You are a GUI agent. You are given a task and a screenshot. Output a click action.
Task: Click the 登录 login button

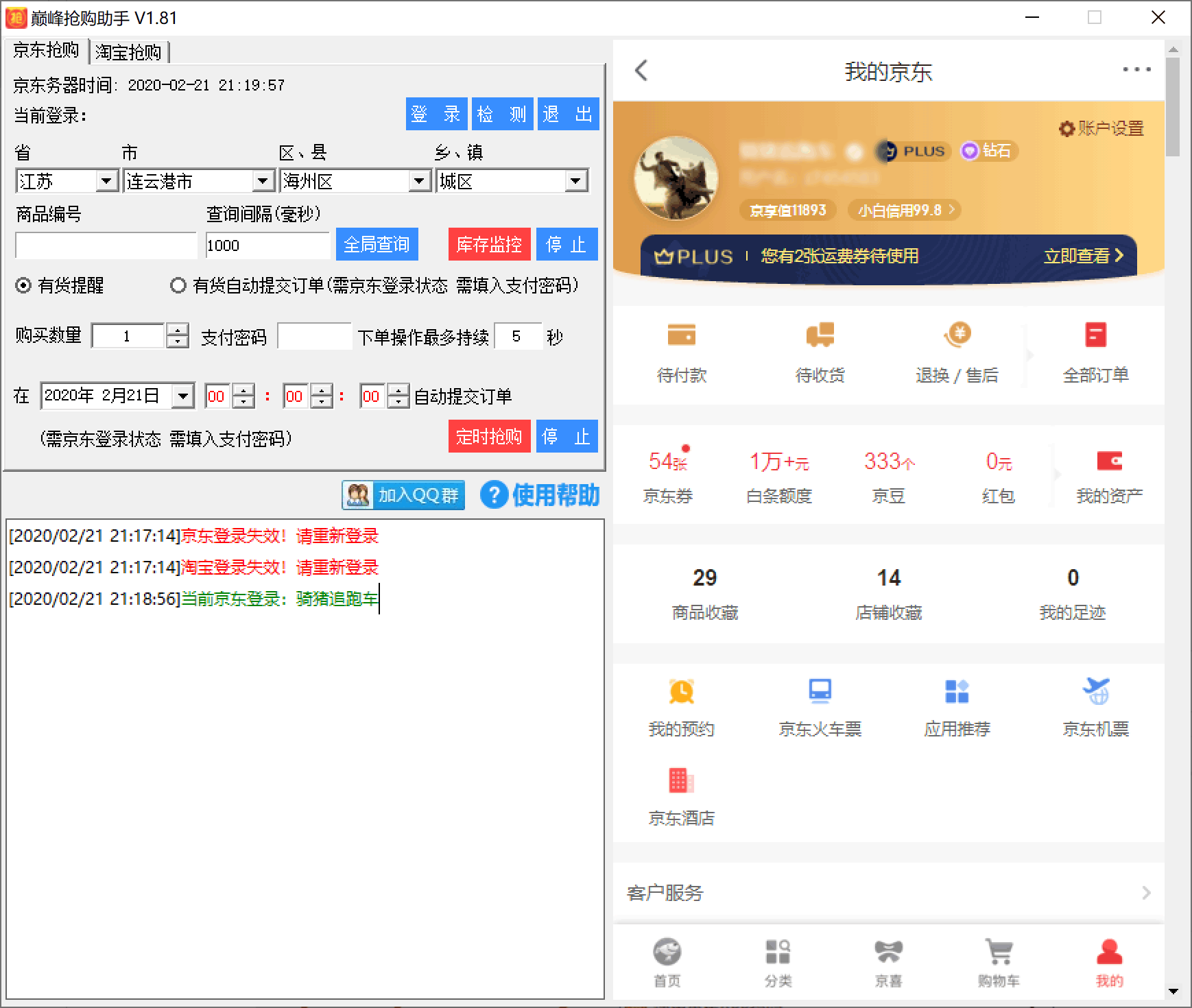point(436,114)
